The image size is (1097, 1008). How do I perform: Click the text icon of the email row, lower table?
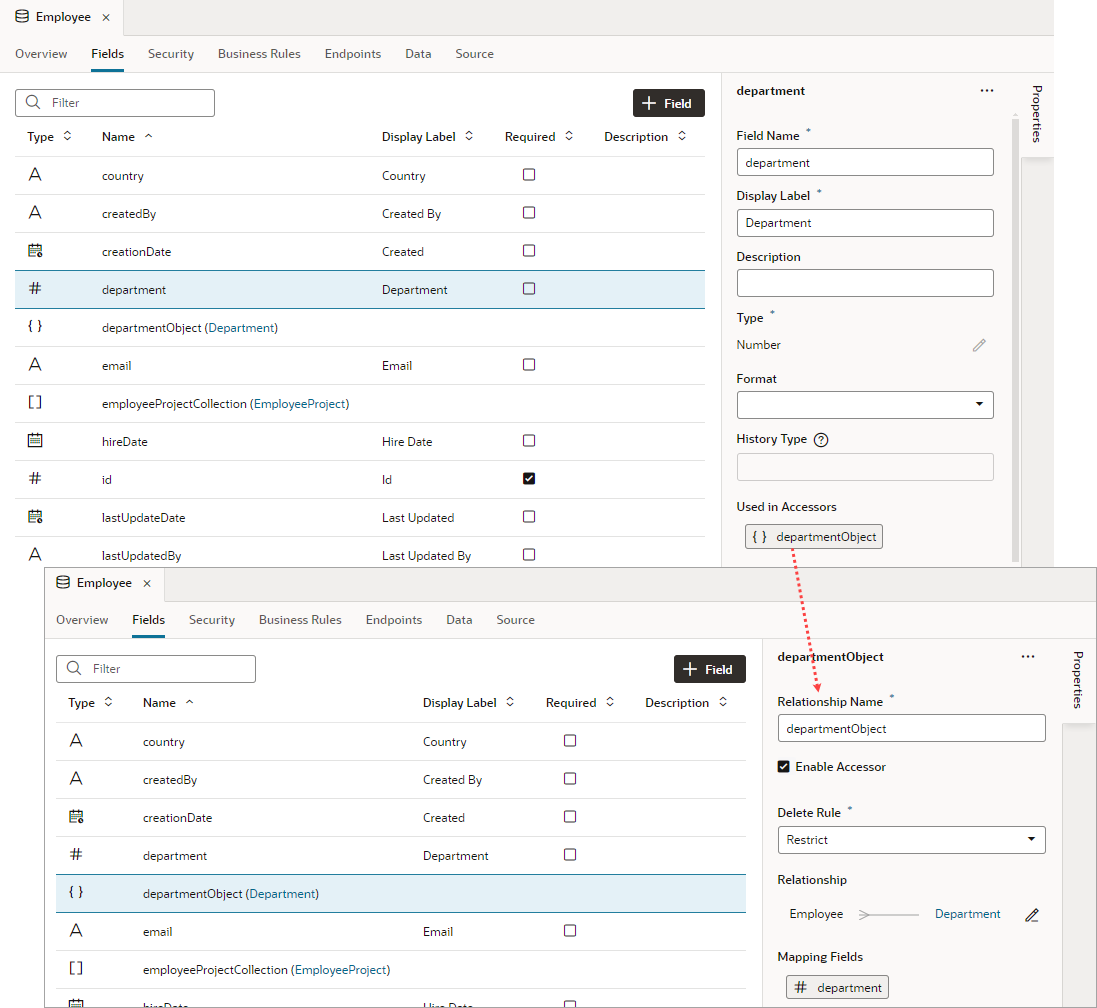[x=76, y=930]
